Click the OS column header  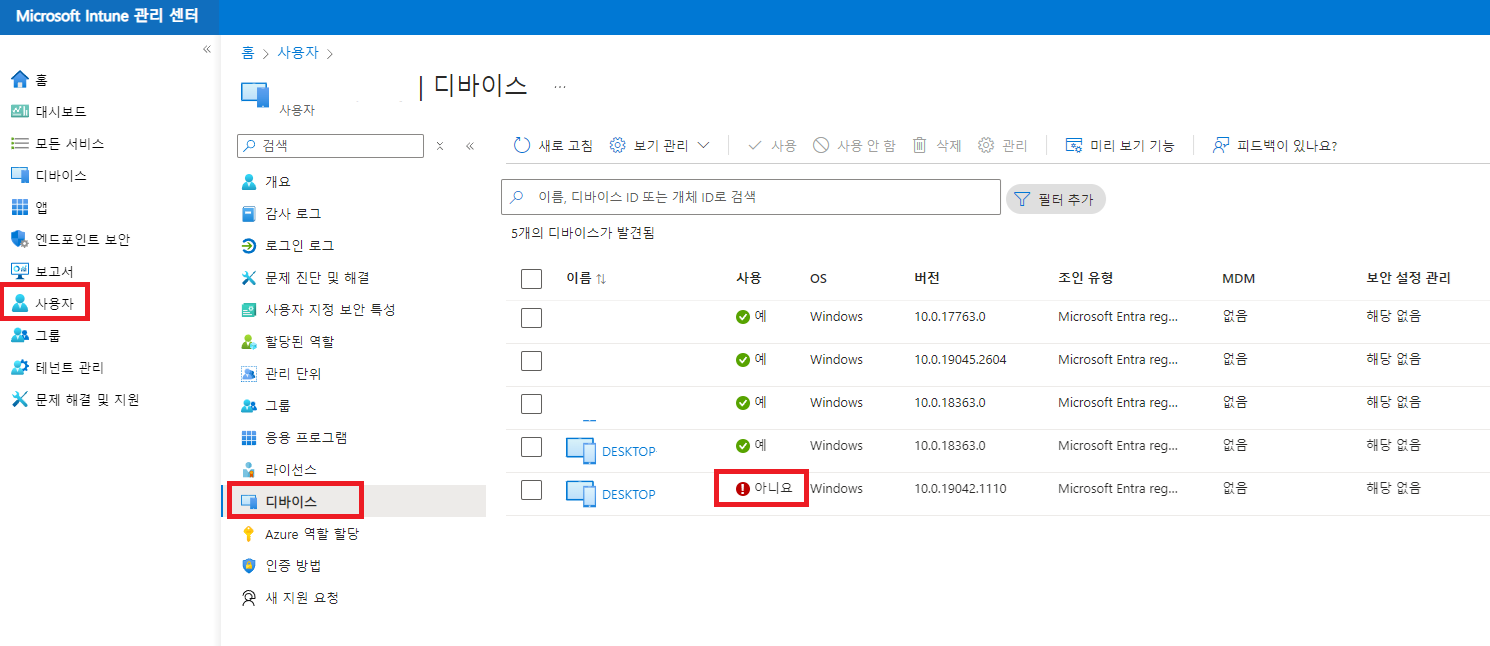point(818,279)
